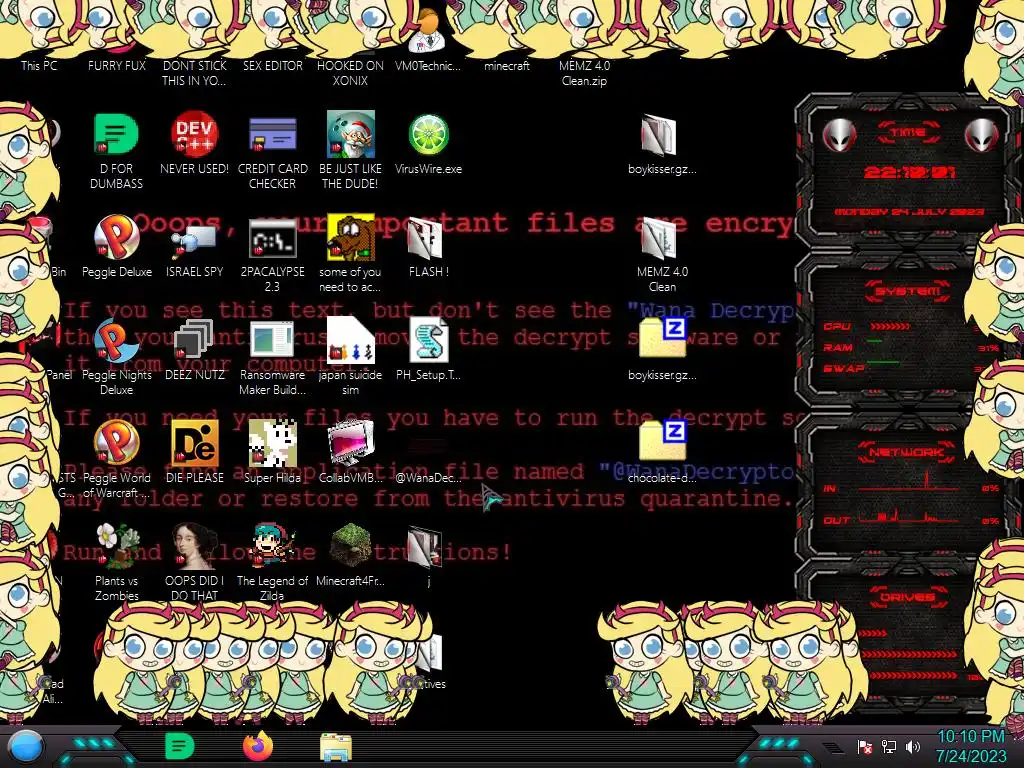1024x768 pixels.
Task: Open File Explorer from the taskbar
Action: (x=336, y=747)
